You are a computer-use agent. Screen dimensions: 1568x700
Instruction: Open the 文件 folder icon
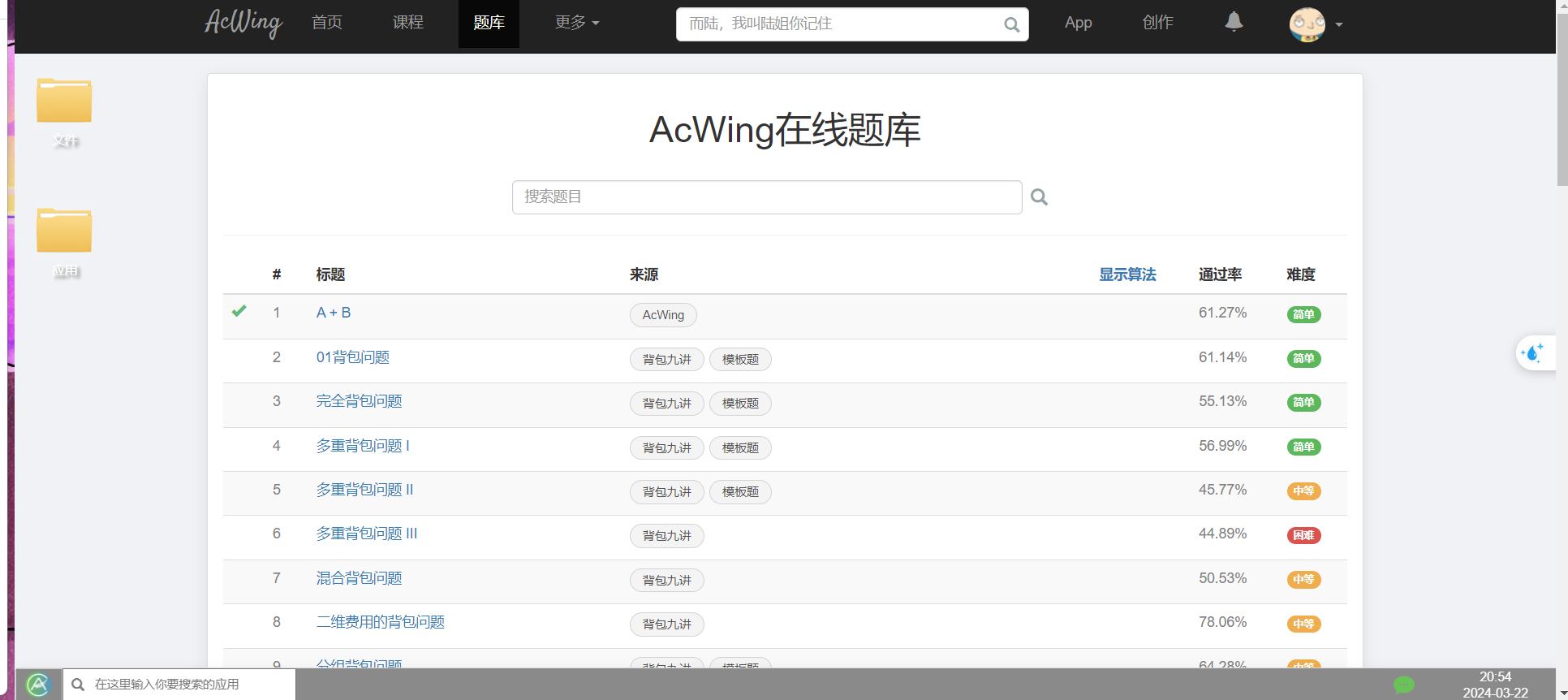[64, 101]
